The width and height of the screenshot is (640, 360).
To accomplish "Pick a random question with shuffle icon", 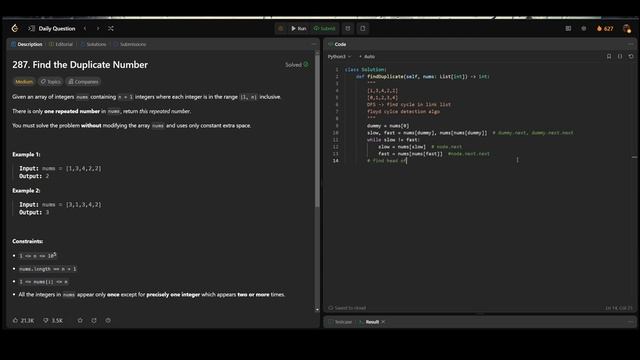I will coord(111,29).
